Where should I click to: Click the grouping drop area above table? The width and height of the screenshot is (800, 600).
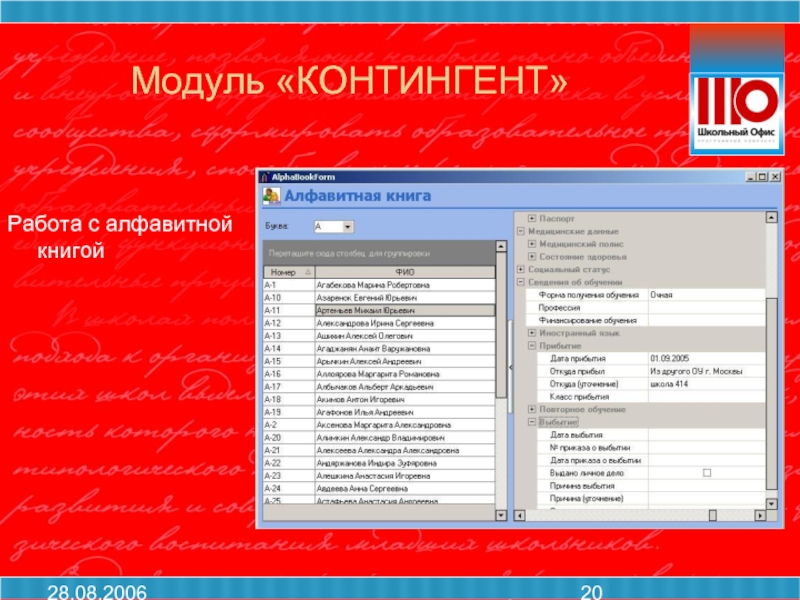tap(379, 253)
